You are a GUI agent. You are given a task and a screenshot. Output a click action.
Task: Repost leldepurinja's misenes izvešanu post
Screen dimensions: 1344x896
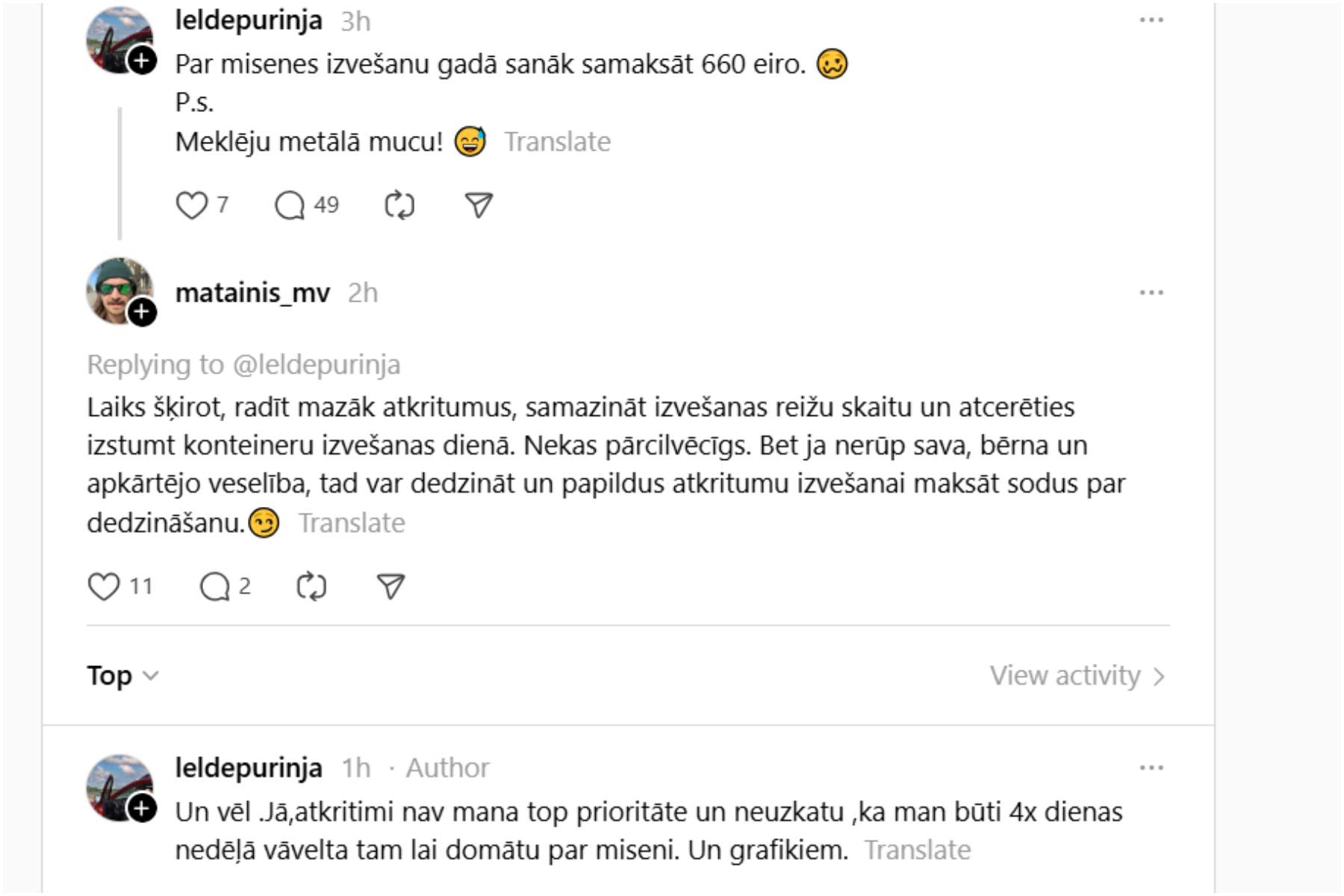click(x=399, y=205)
